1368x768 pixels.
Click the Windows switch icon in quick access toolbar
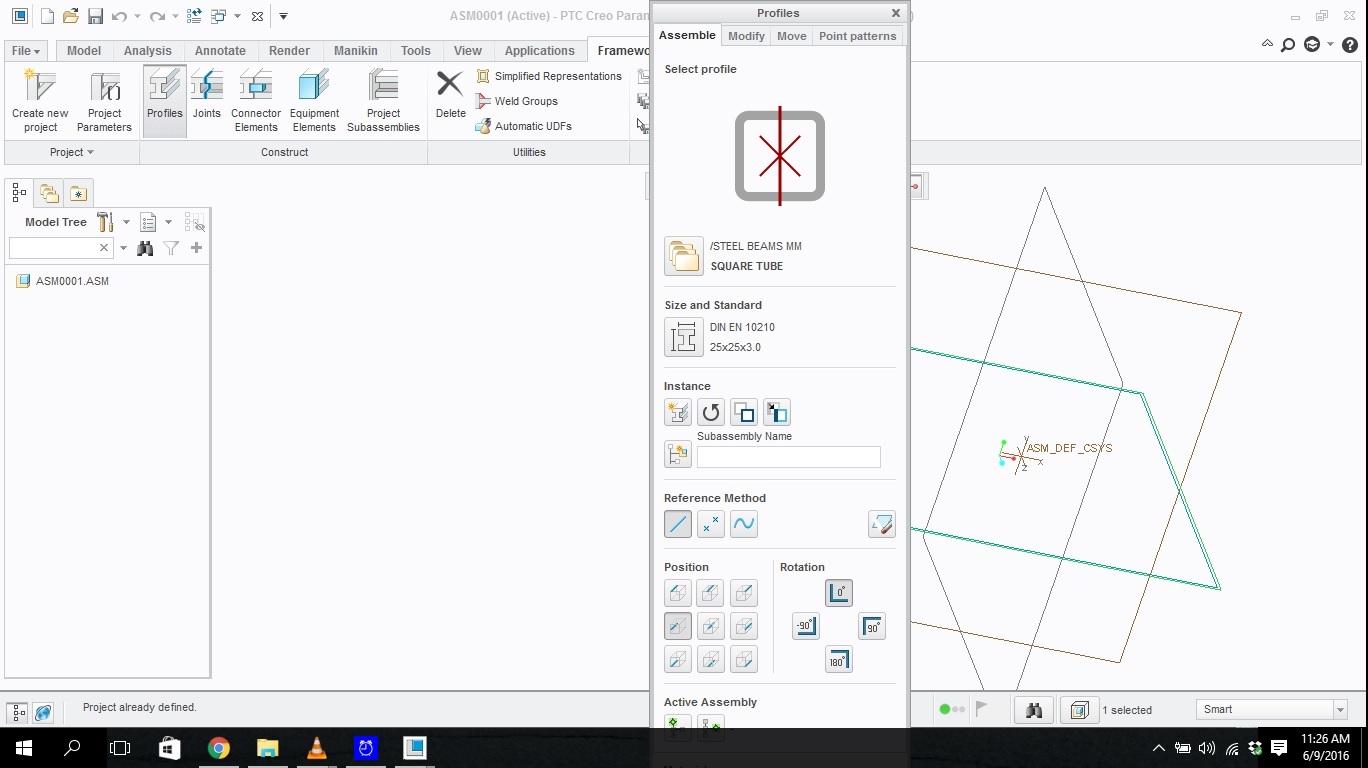pos(218,16)
